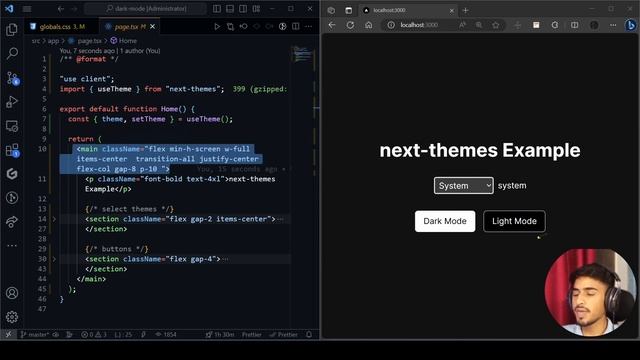Toggle the bottom panel layout icon
640x360 pixels.
pyautogui.click(x=230, y=9)
